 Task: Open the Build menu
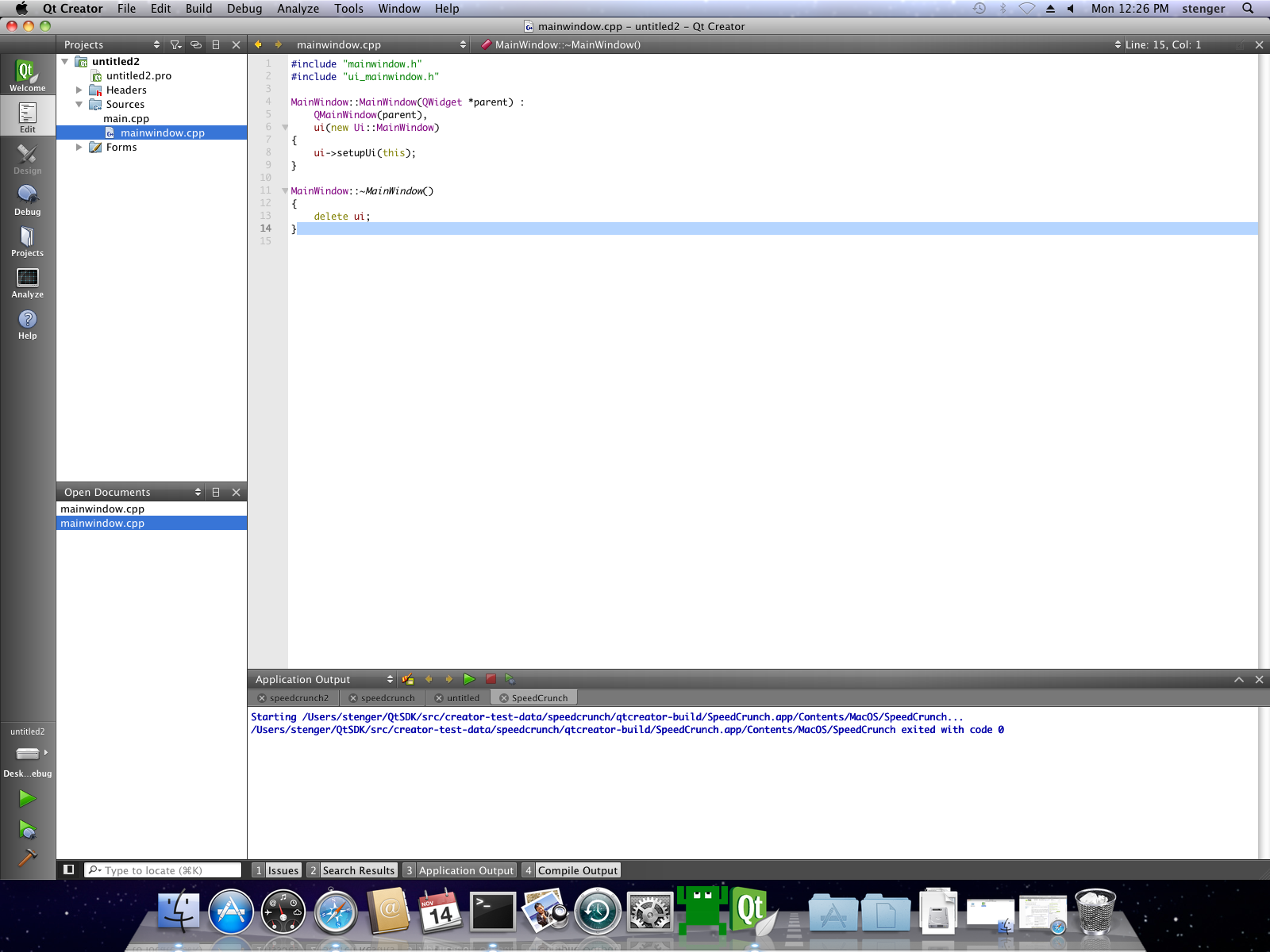(x=198, y=9)
